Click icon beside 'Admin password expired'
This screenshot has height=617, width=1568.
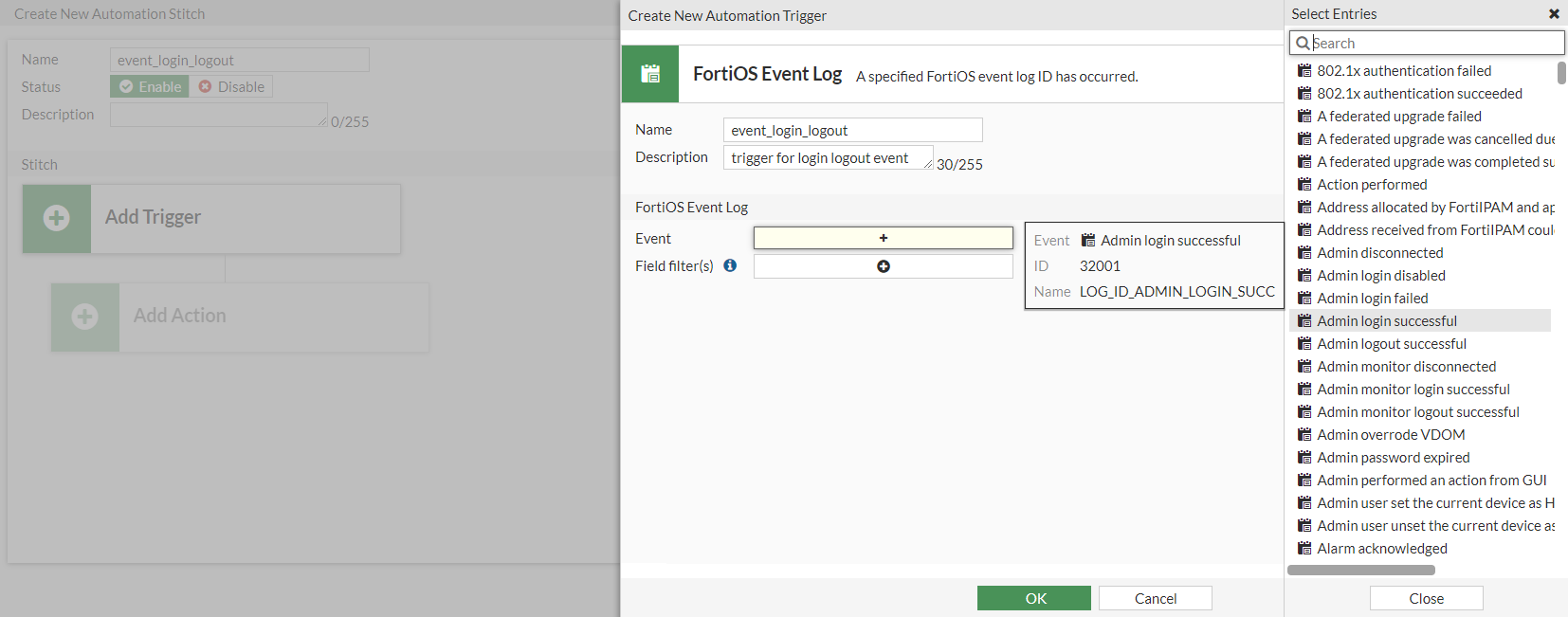1304,457
